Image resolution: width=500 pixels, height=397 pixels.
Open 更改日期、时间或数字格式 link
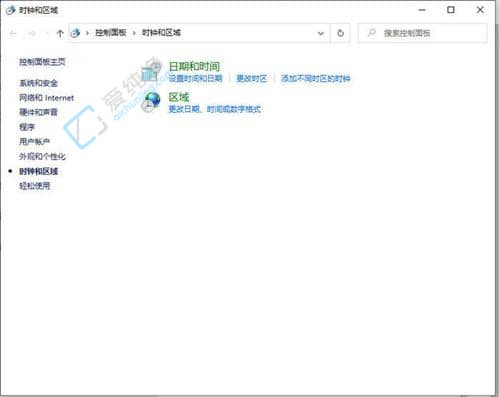(x=214, y=109)
